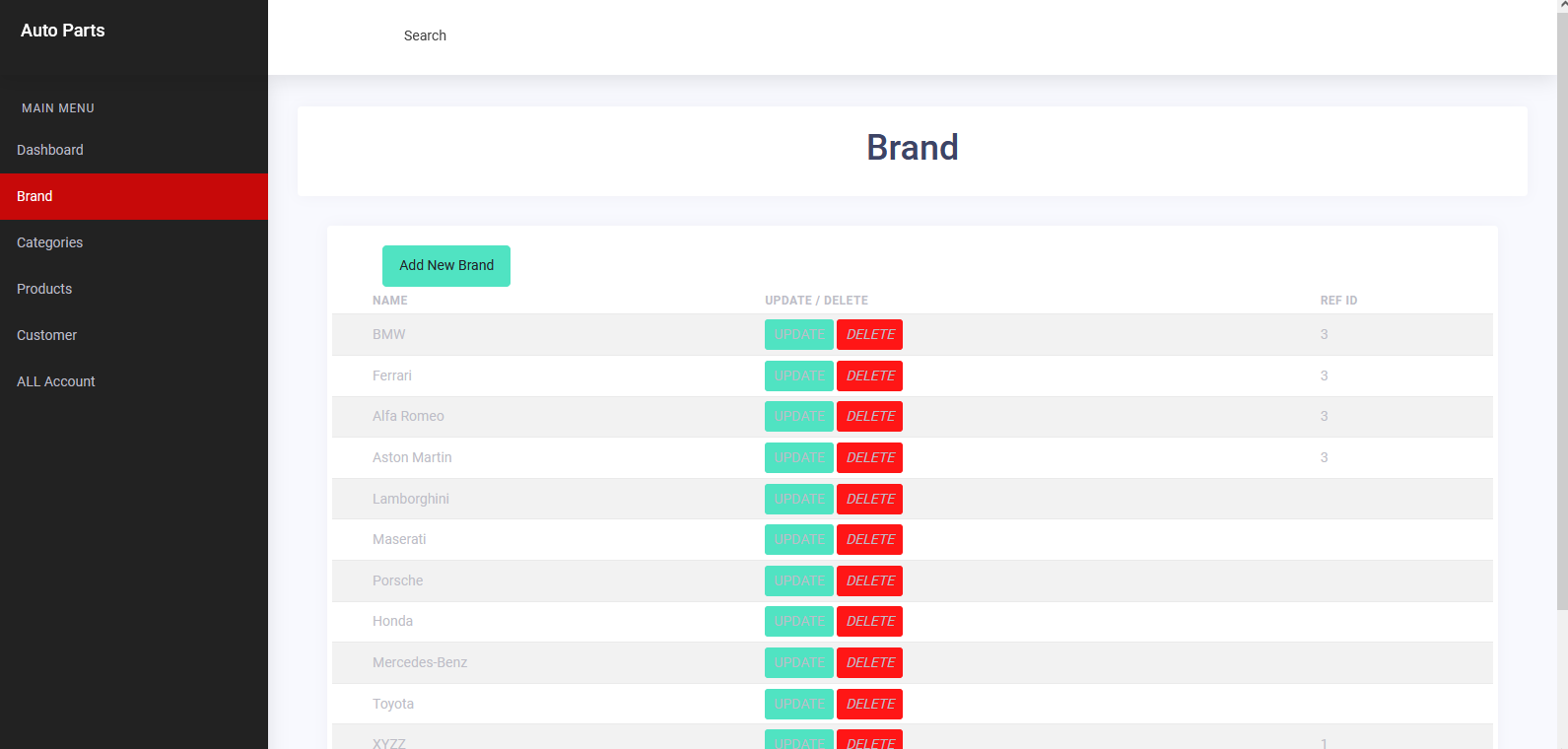1568x749 pixels.
Task: Delete the Lamborghini brand
Action: (870, 500)
